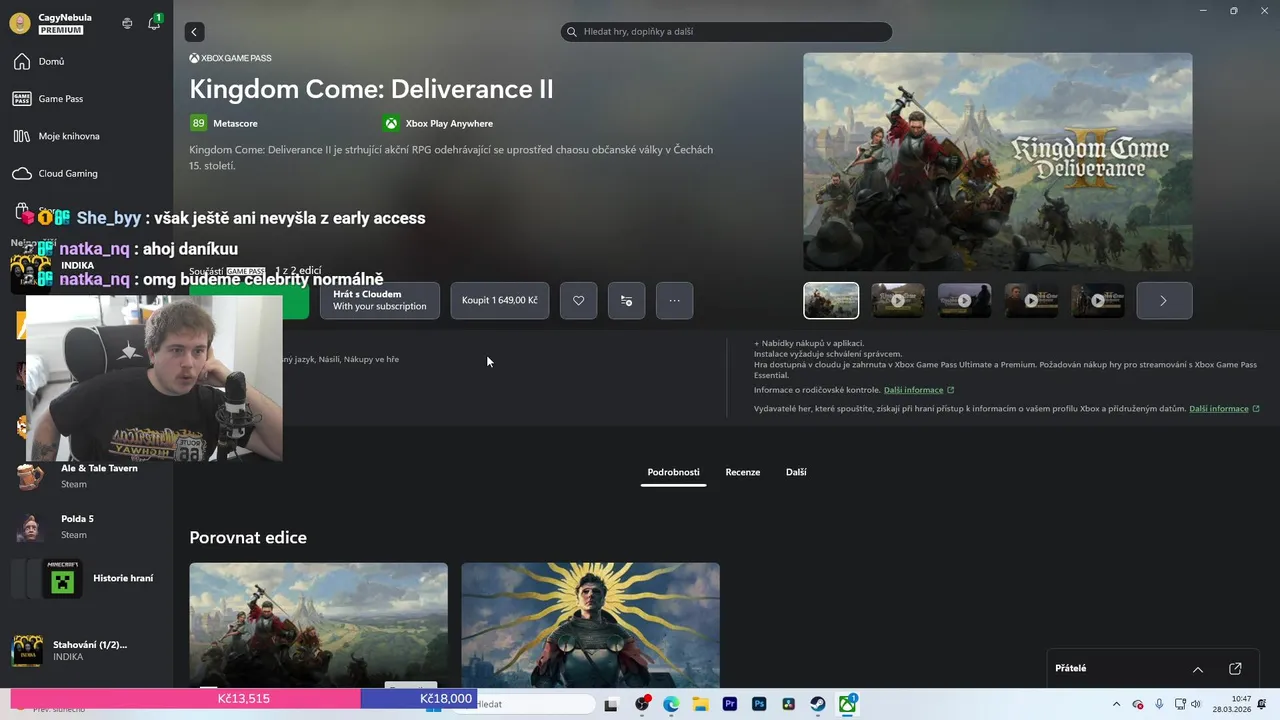Viewport: 1280px width, 720px height.
Task: Open OBS Studio icon on taskbar
Action: point(642,705)
